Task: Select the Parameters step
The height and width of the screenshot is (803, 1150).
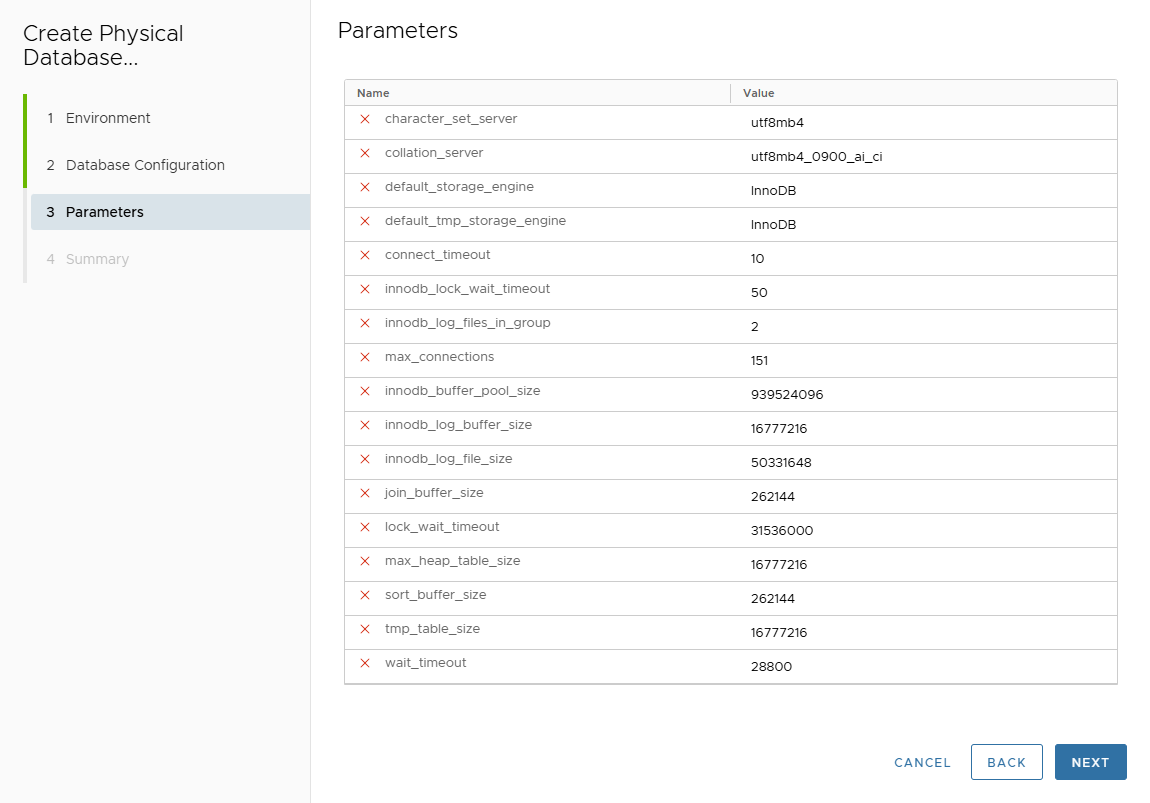Action: tap(105, 211)
